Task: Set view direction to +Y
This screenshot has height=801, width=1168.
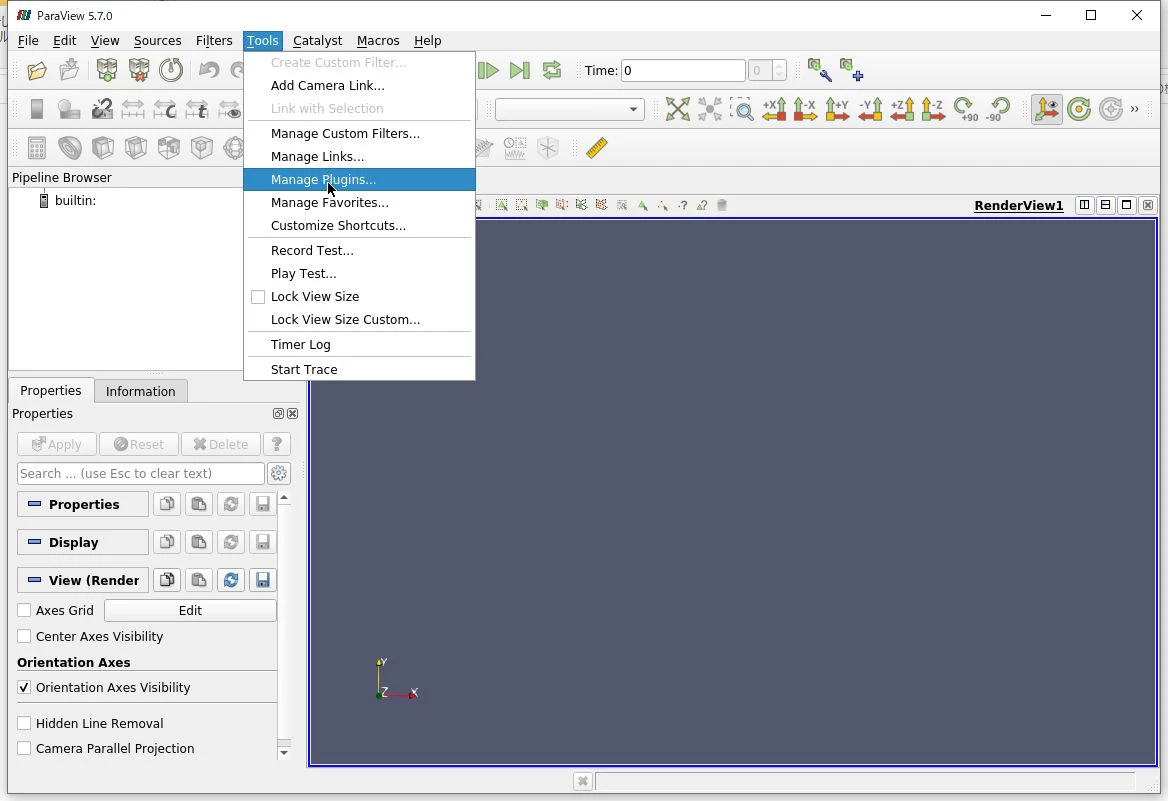Action: click(837, 110)
